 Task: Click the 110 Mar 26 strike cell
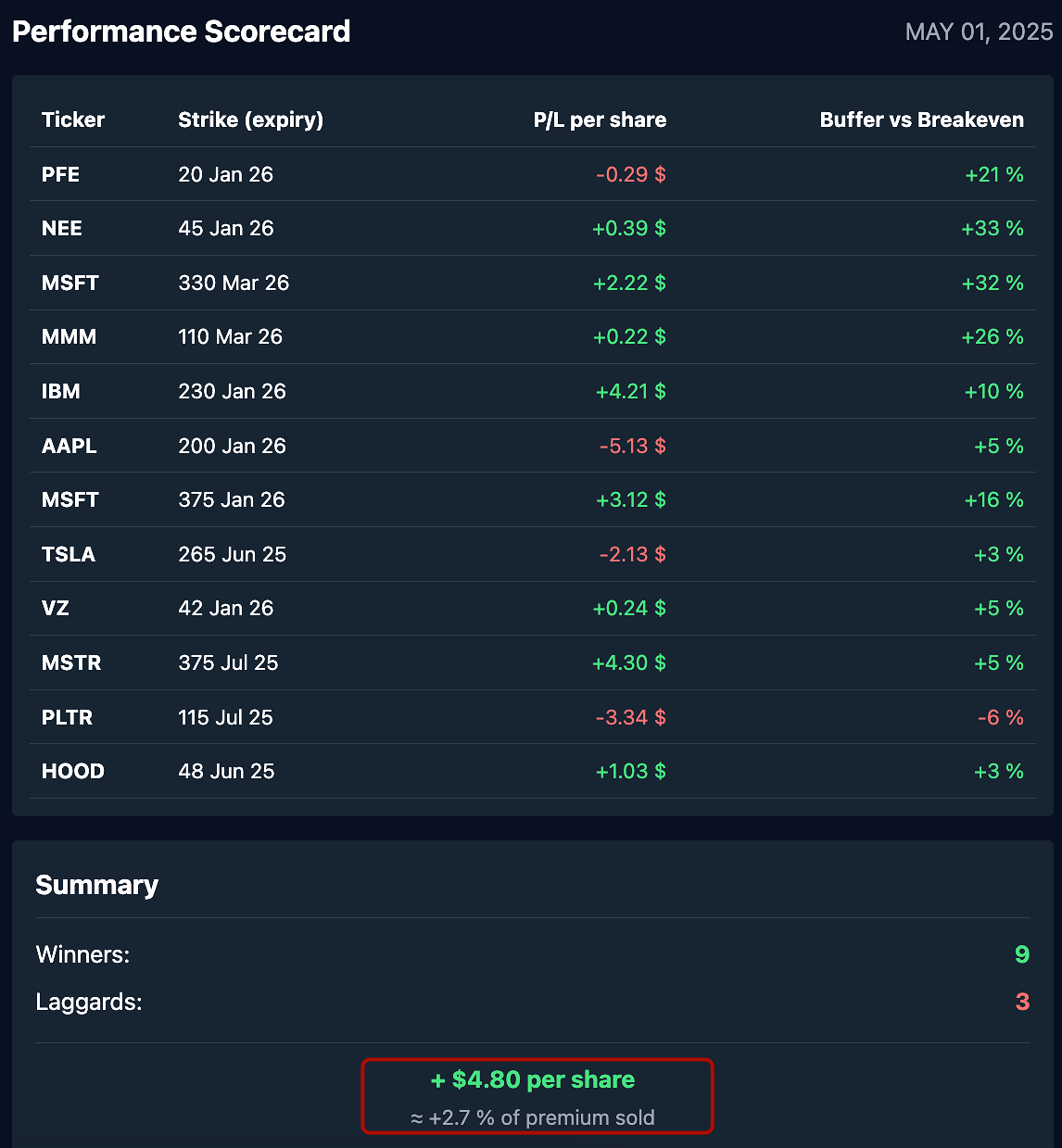point(231,336)
